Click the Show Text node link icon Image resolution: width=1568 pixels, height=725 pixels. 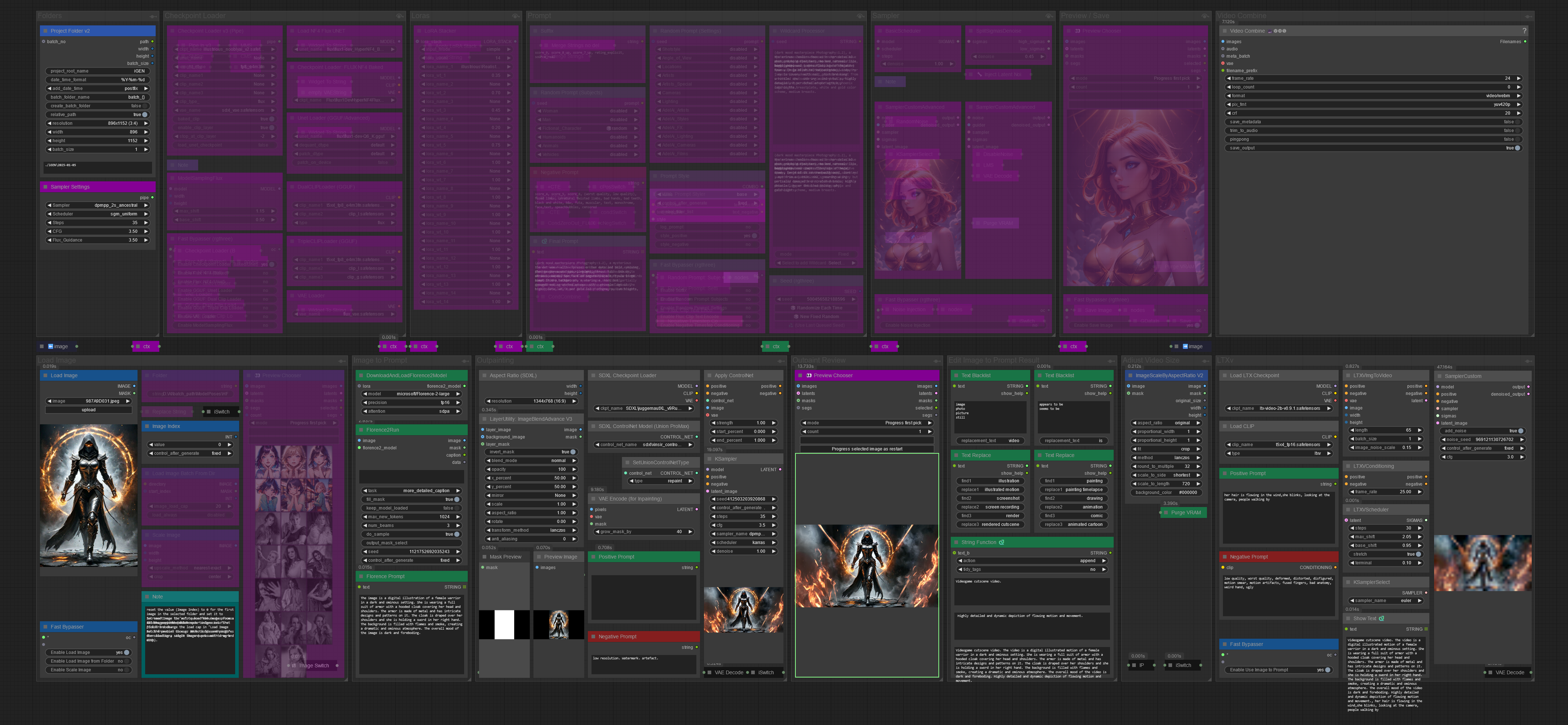[1381, 619]
